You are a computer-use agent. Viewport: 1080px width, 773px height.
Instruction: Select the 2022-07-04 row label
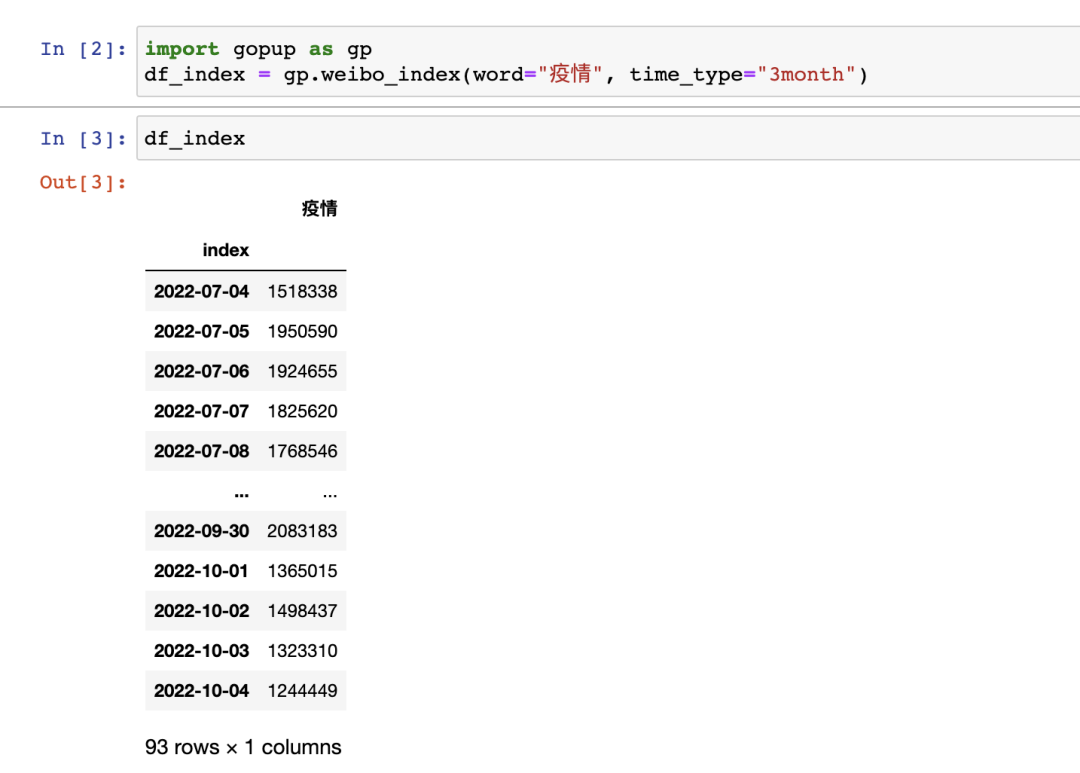point(201,291)
